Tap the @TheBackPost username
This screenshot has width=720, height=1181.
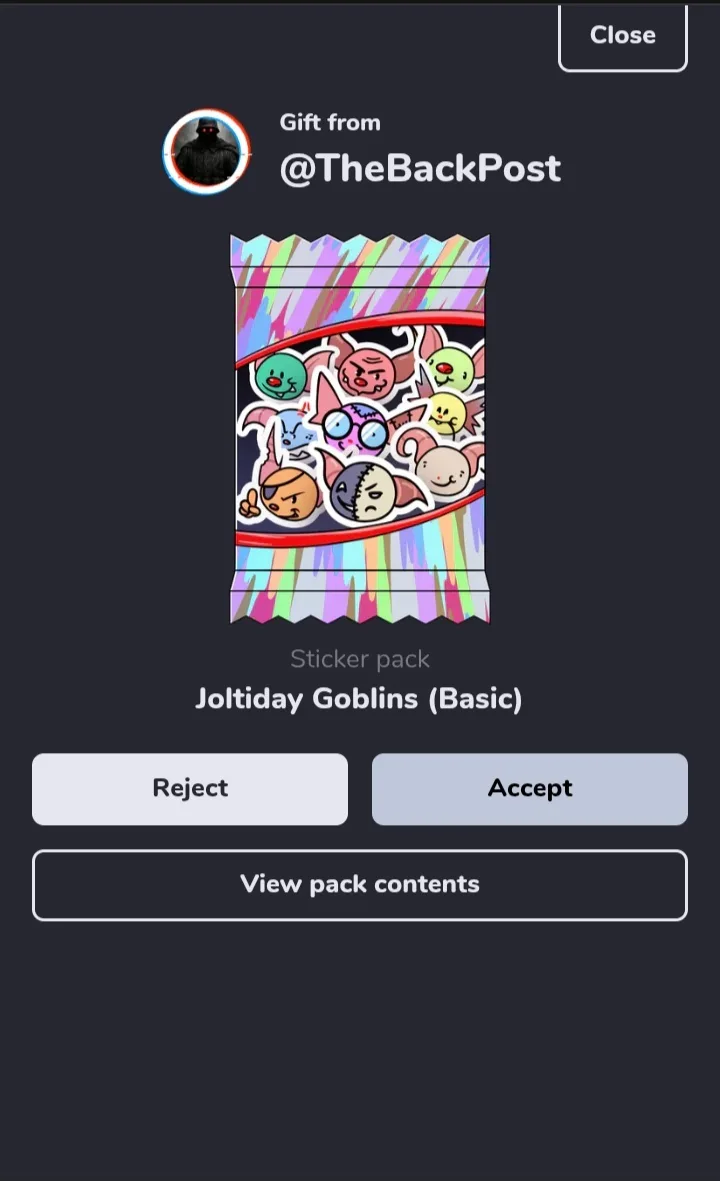point(419,169)
